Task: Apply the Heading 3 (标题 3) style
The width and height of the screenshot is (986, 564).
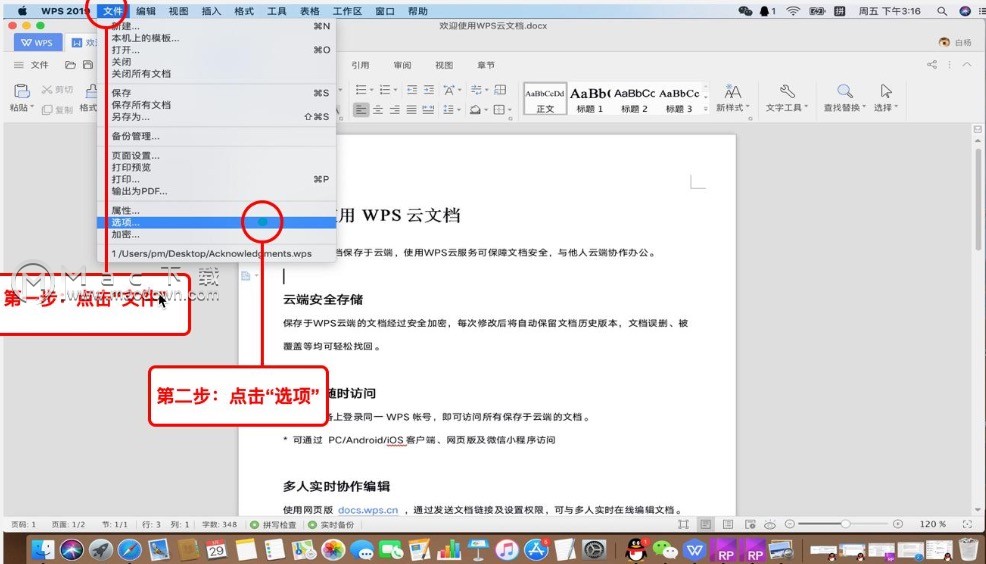Action: (679, 99)
